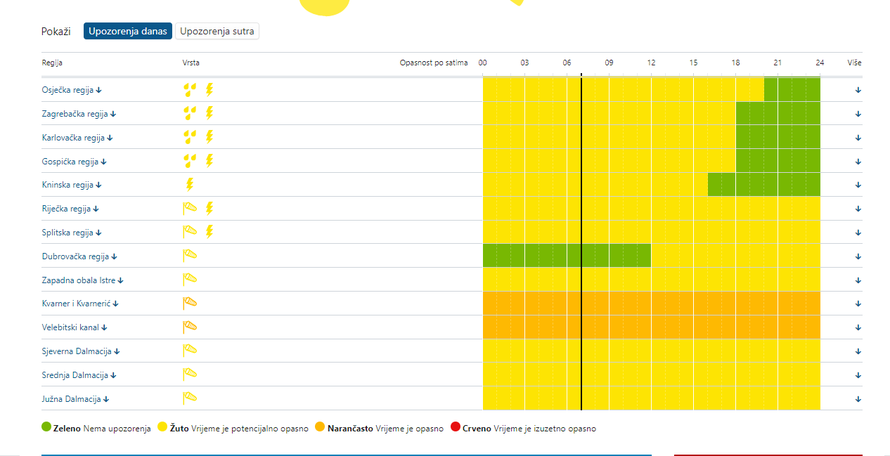Click the rain icon in Gospićka regija row

tap(190, 161)
